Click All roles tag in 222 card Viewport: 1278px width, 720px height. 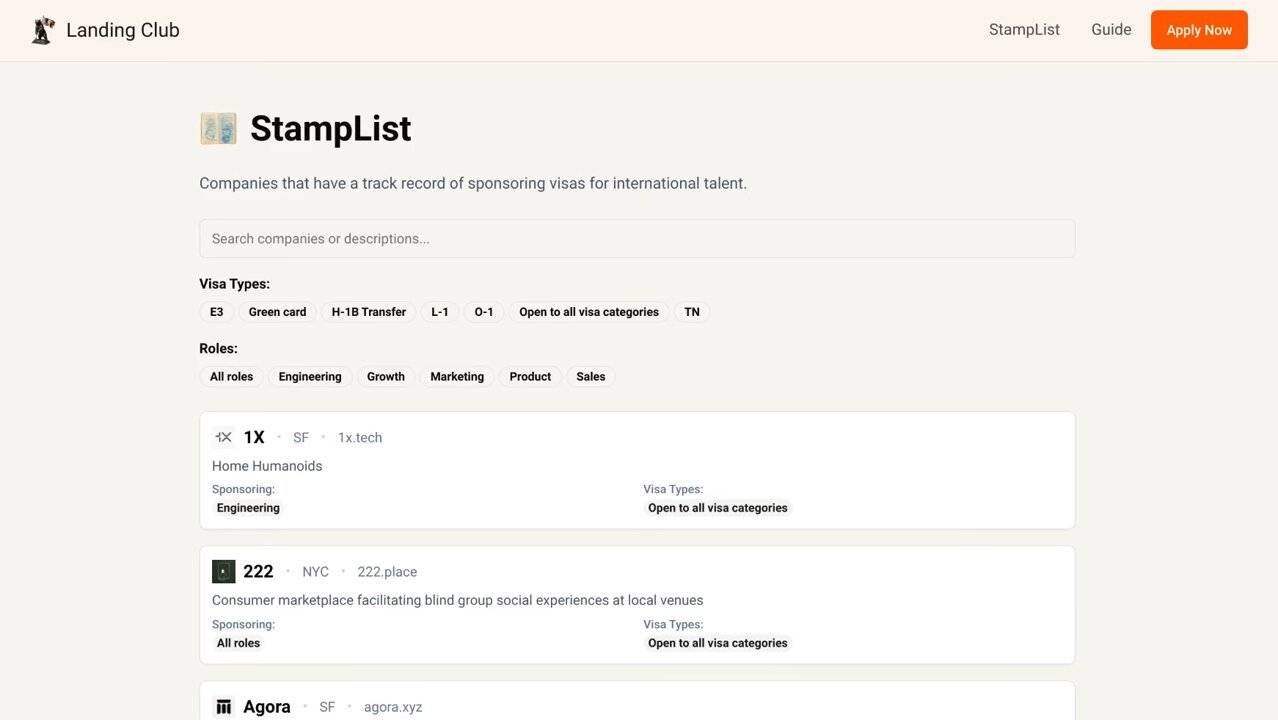238,643
